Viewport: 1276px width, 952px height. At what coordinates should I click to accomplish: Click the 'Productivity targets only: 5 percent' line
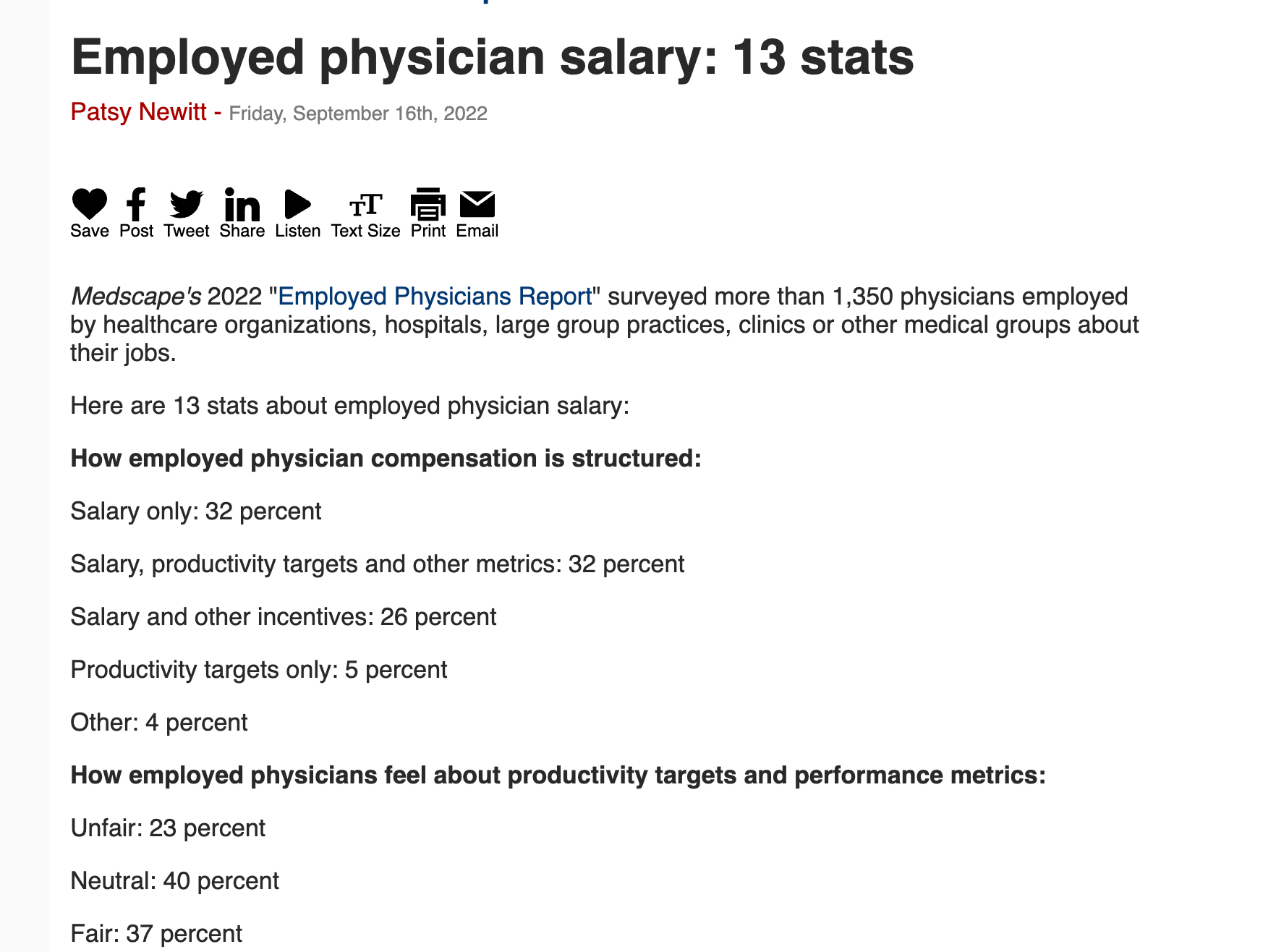tap(259, 670)
